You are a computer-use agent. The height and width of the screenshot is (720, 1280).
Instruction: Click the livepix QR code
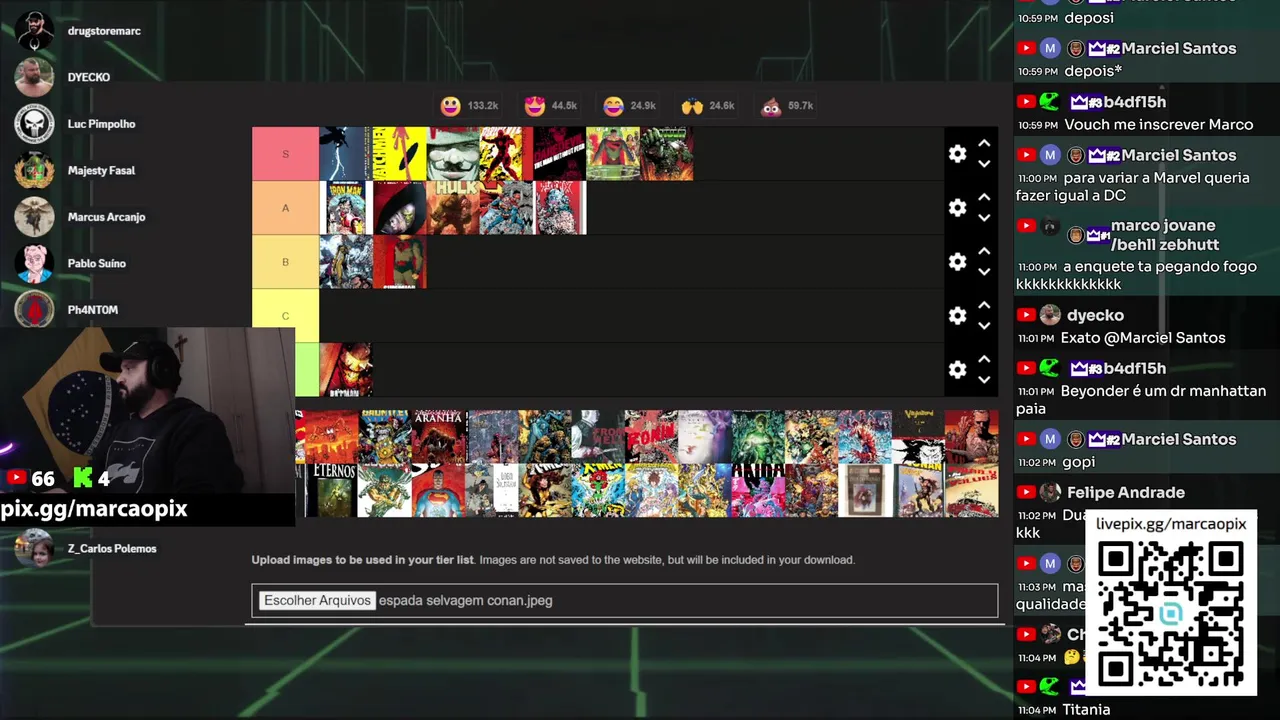coord(1170,613)
